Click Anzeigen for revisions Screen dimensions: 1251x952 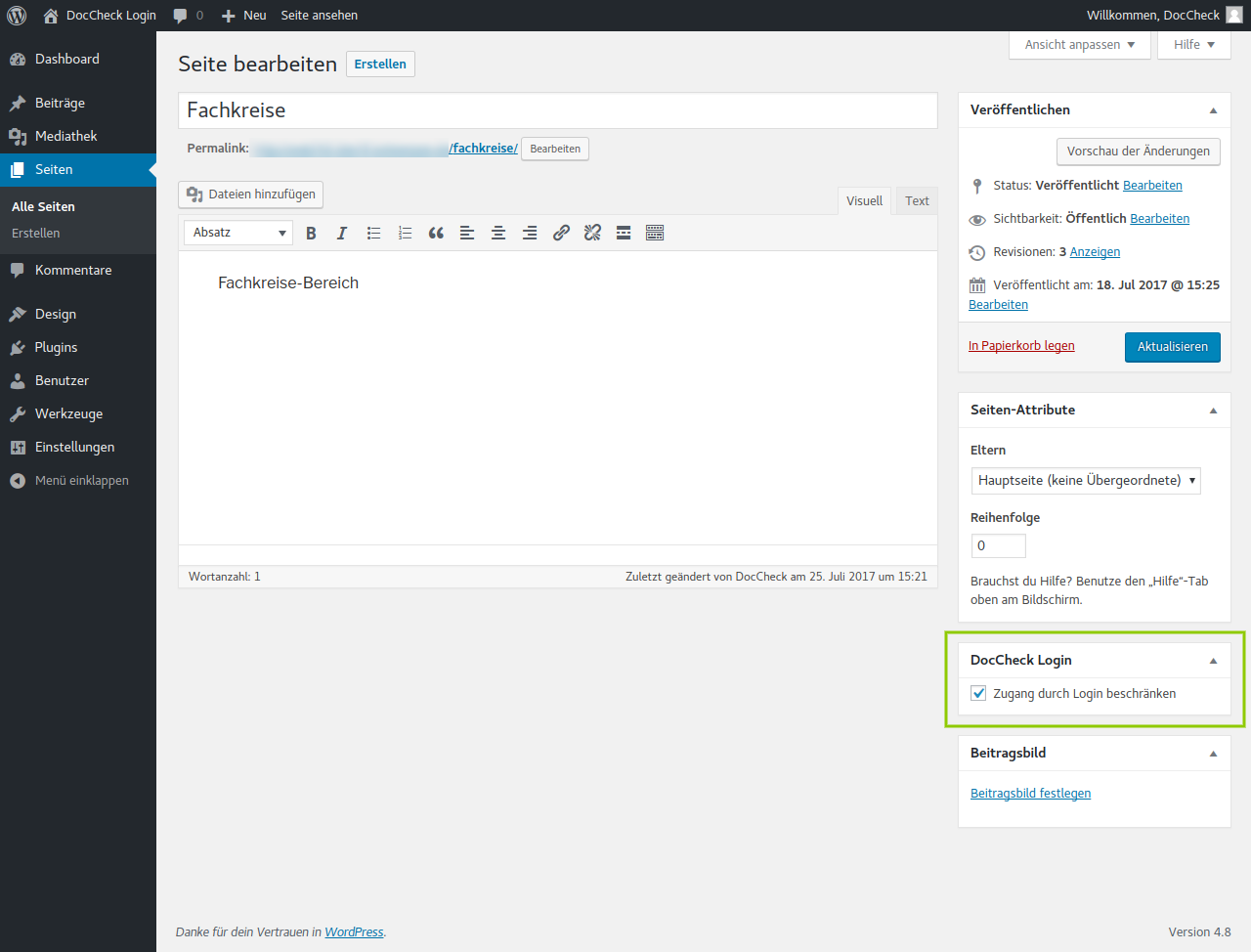pyautogui.click(x=1095, y=252)
